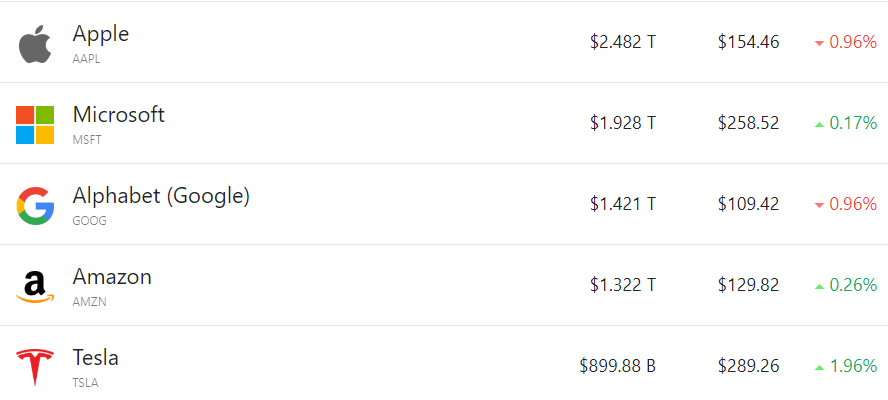Click the red Tesla logo

coord(35,367)
